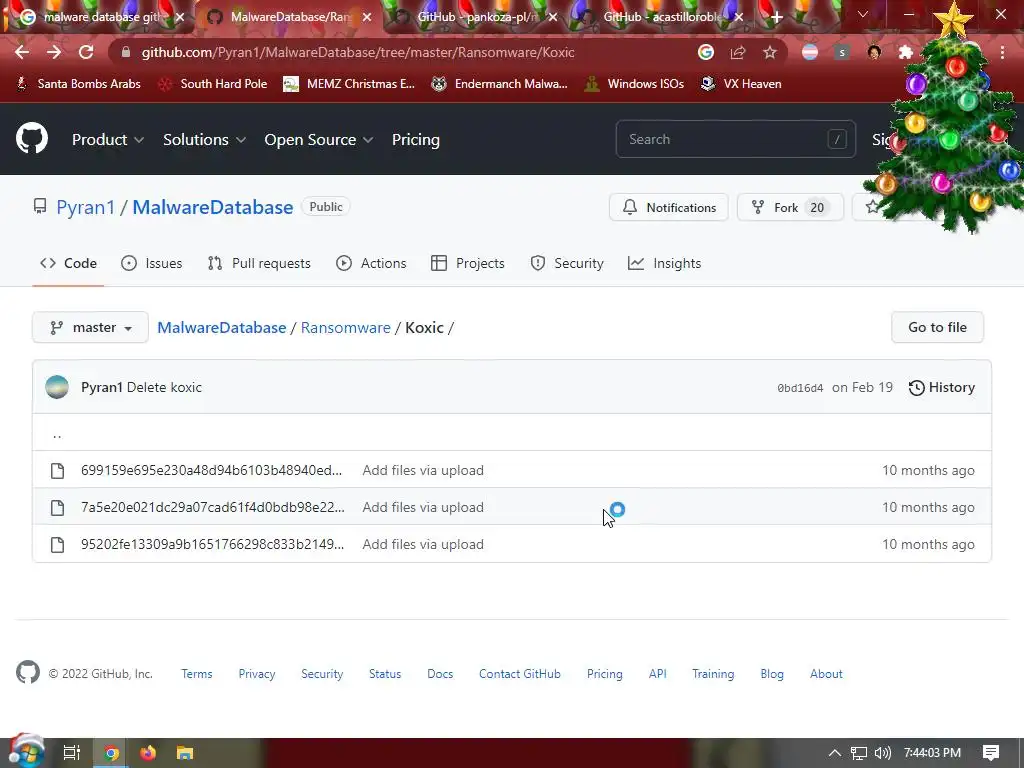Viewport: 1024px width, 768px height.
Task: Focus the GitHub Search input field
Action: click(735, 139)
